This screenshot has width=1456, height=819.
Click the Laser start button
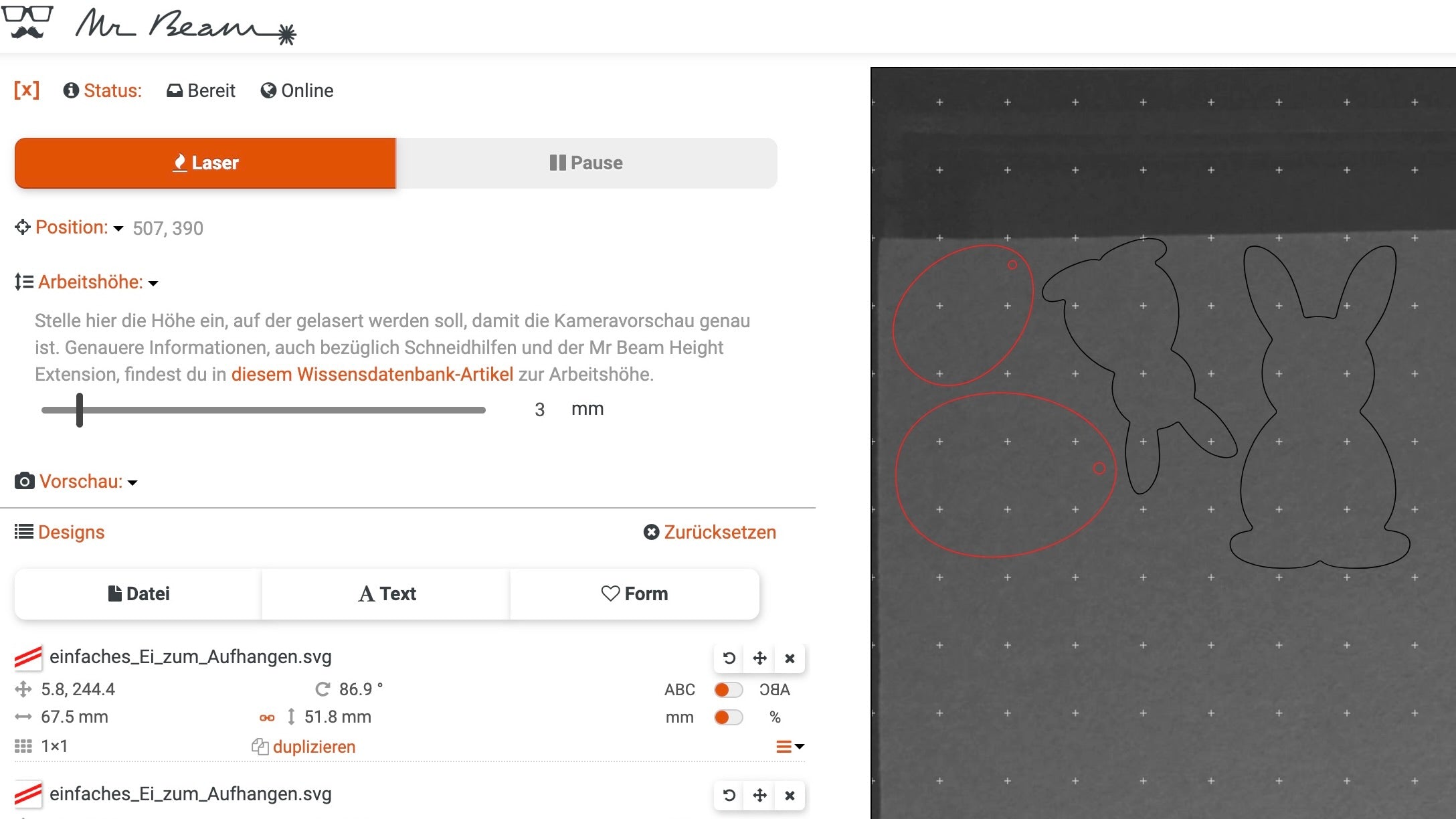tap(205, 163)
